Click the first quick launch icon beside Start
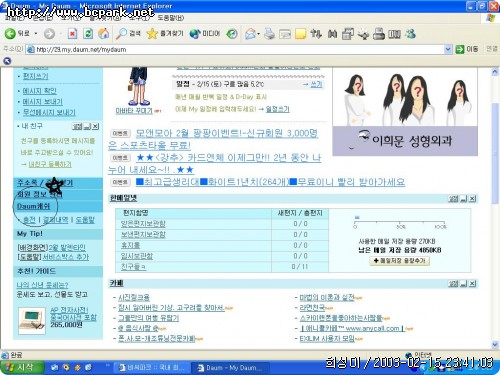500x375 pixels. (x=55, y=367)
